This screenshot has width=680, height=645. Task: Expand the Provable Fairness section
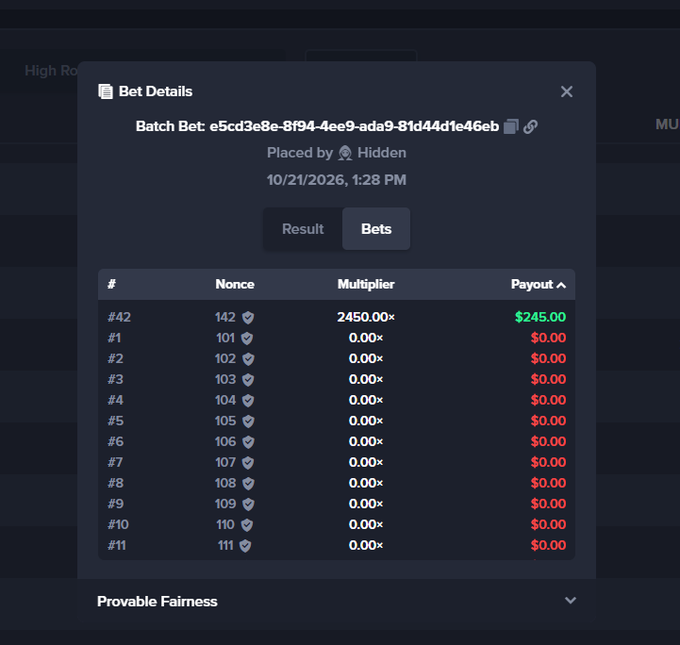pyautogui.click(x=570, y=601)
